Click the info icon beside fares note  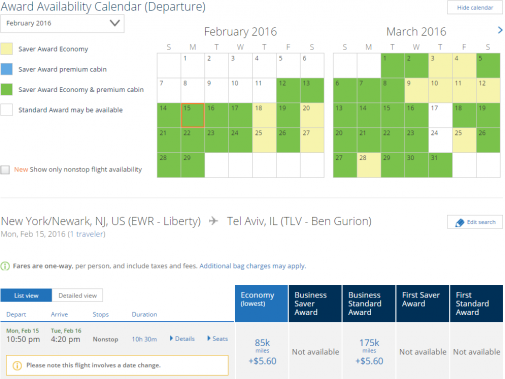5,266
